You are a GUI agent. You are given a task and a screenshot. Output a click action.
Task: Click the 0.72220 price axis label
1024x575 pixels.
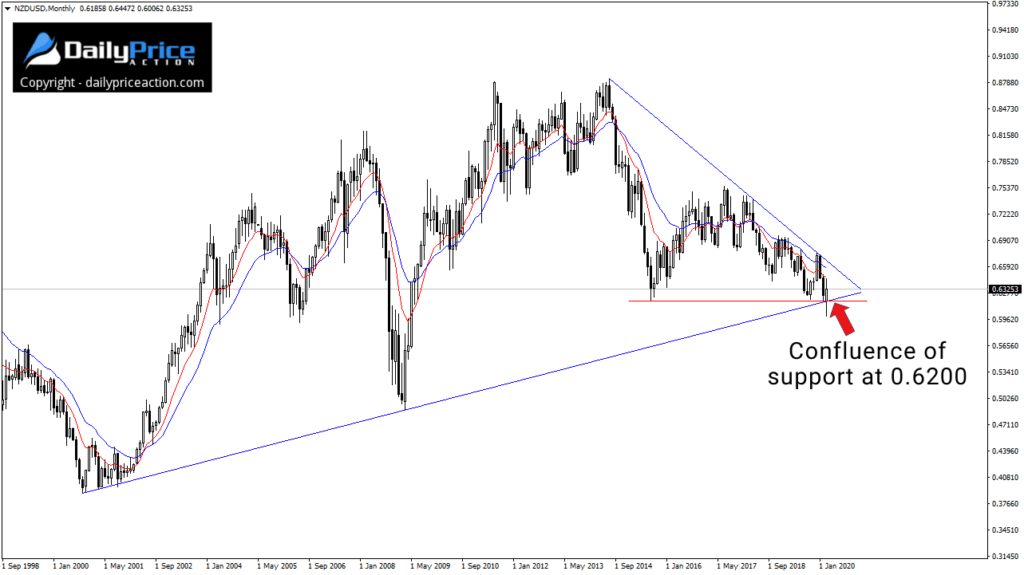(x=1006, y=214)
